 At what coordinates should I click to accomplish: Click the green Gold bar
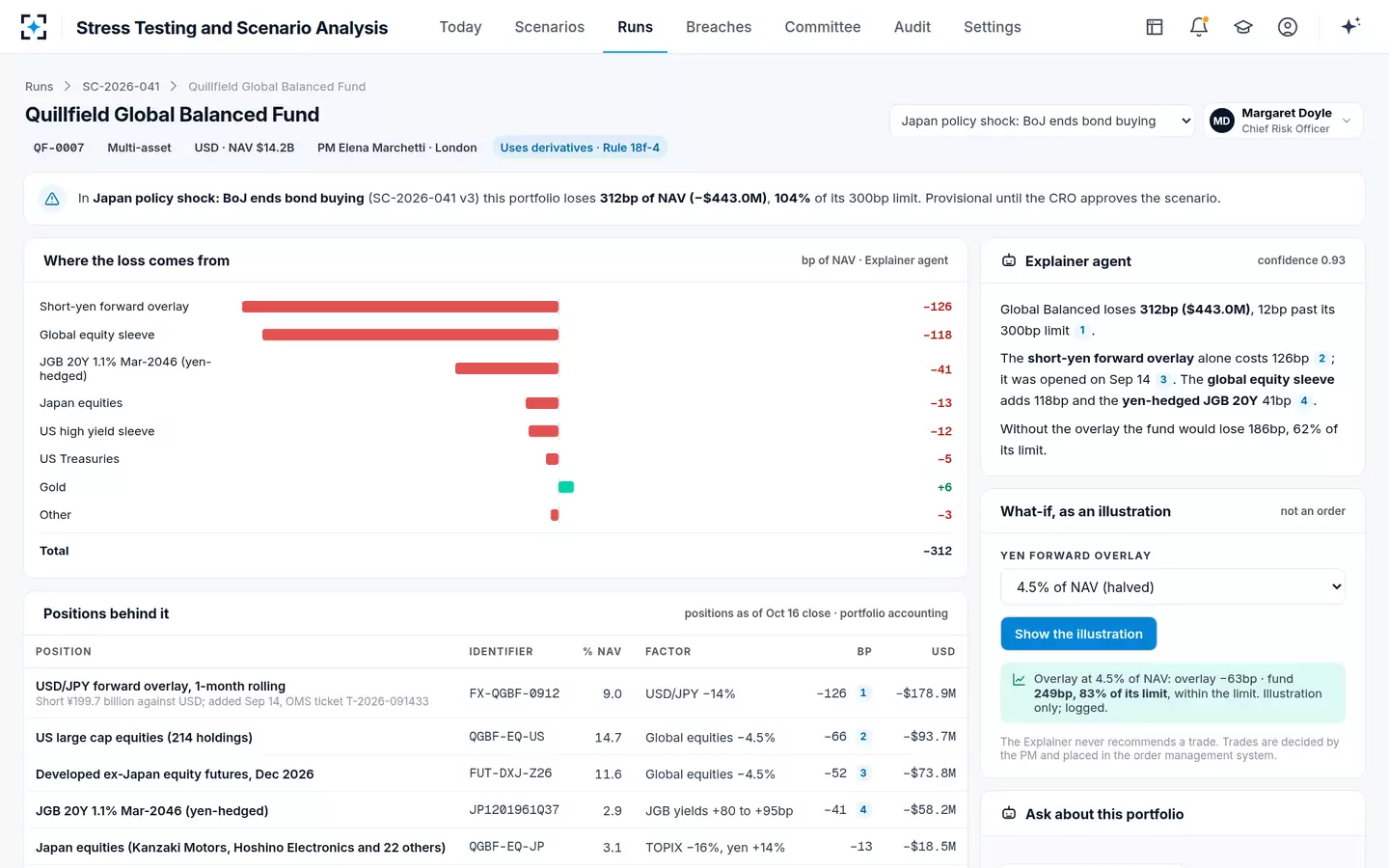566,487
